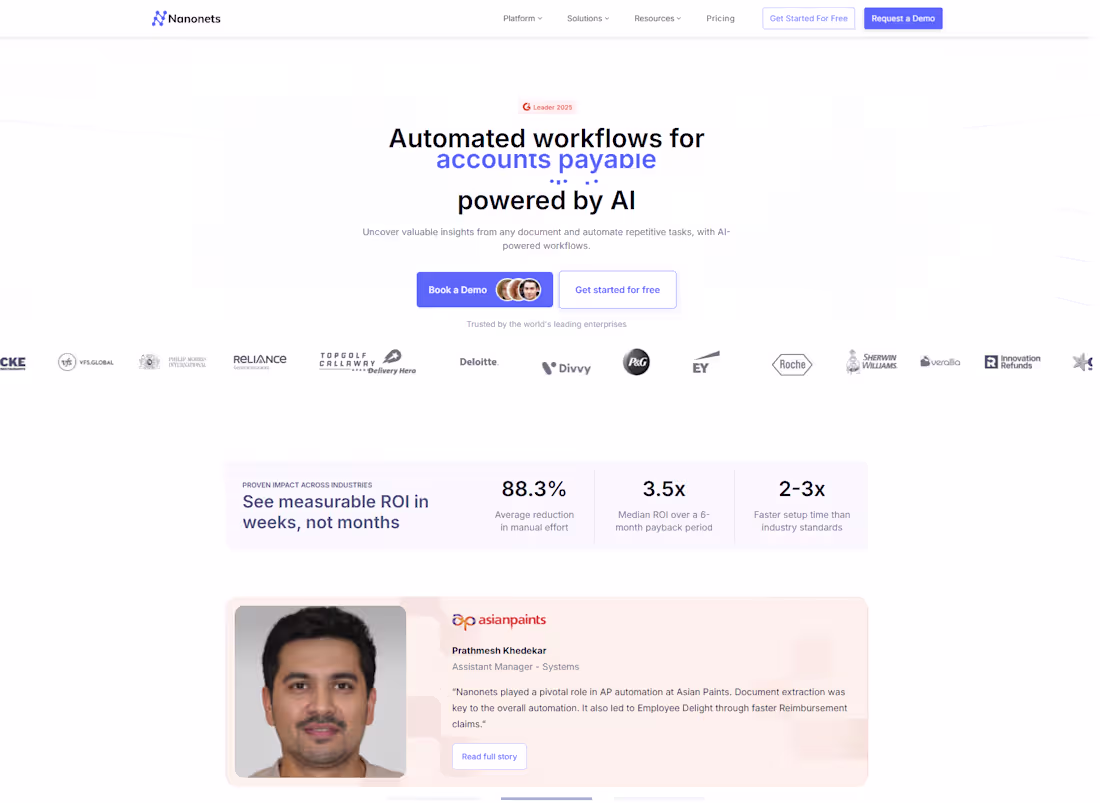The width and height of the screenshot is (1100, 803).
Task: Click the Verallia logo
Action: click(938, 363)
